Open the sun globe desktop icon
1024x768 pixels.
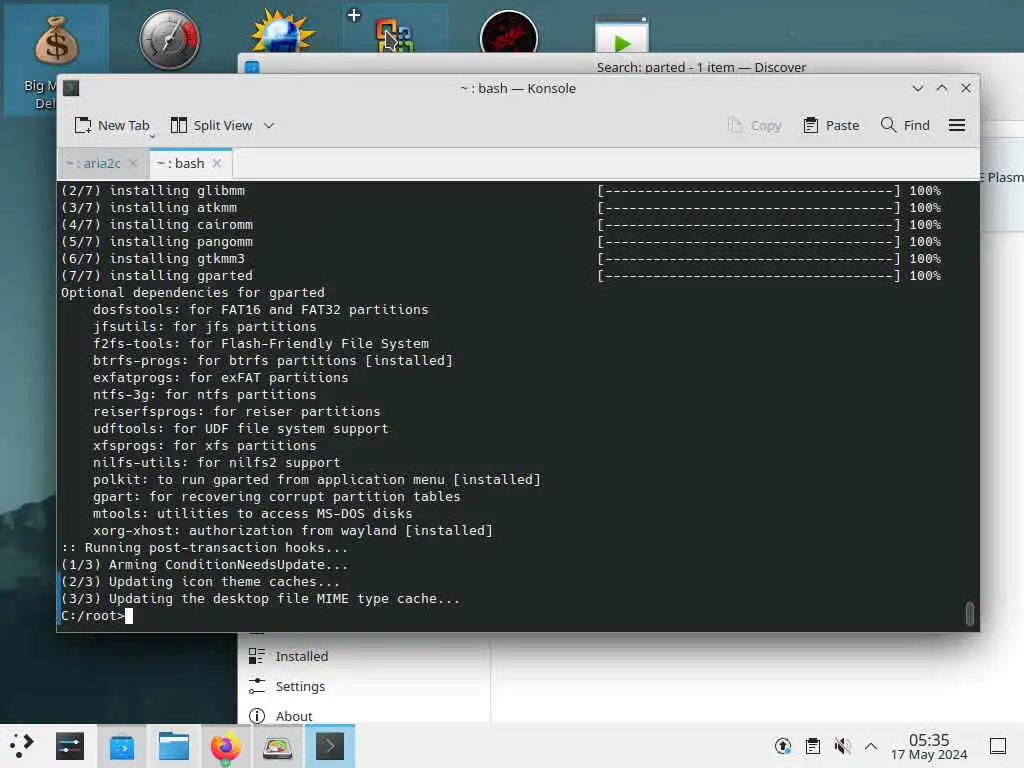(283, 33)
